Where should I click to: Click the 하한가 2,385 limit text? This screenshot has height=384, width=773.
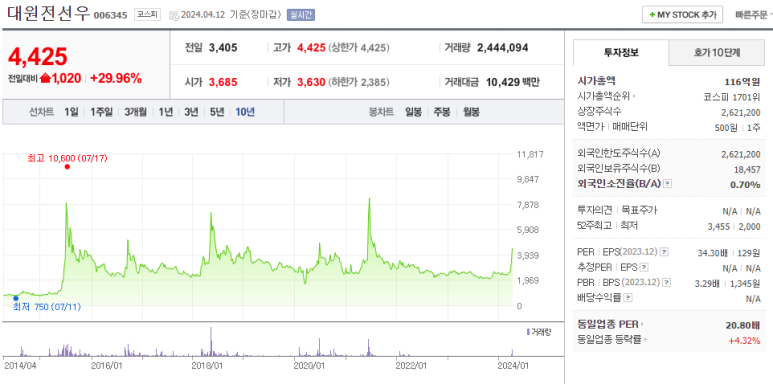pos(358,82)
